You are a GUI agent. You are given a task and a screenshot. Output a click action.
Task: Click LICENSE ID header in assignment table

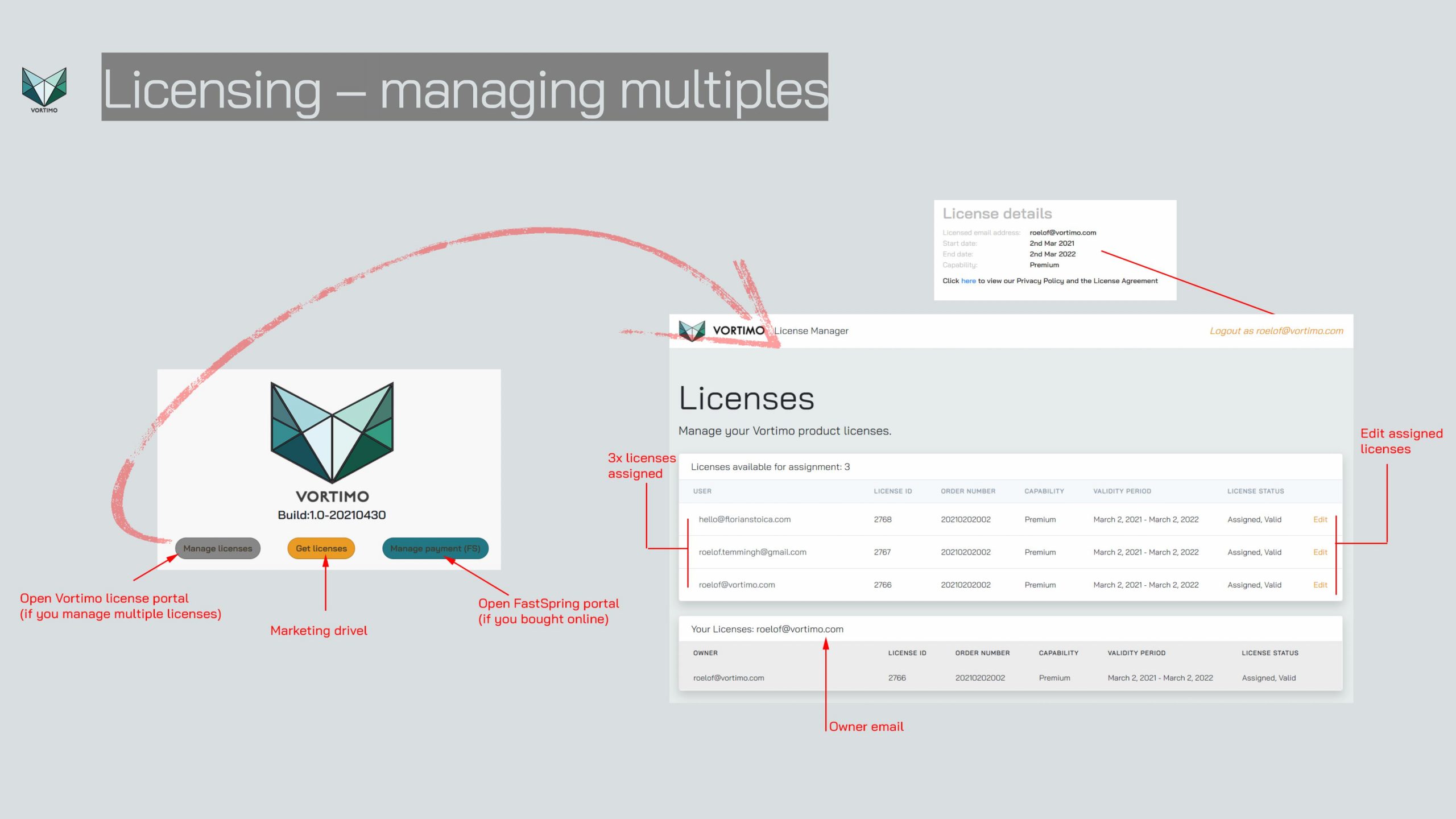pyautogui.click(x=893, y=491)
